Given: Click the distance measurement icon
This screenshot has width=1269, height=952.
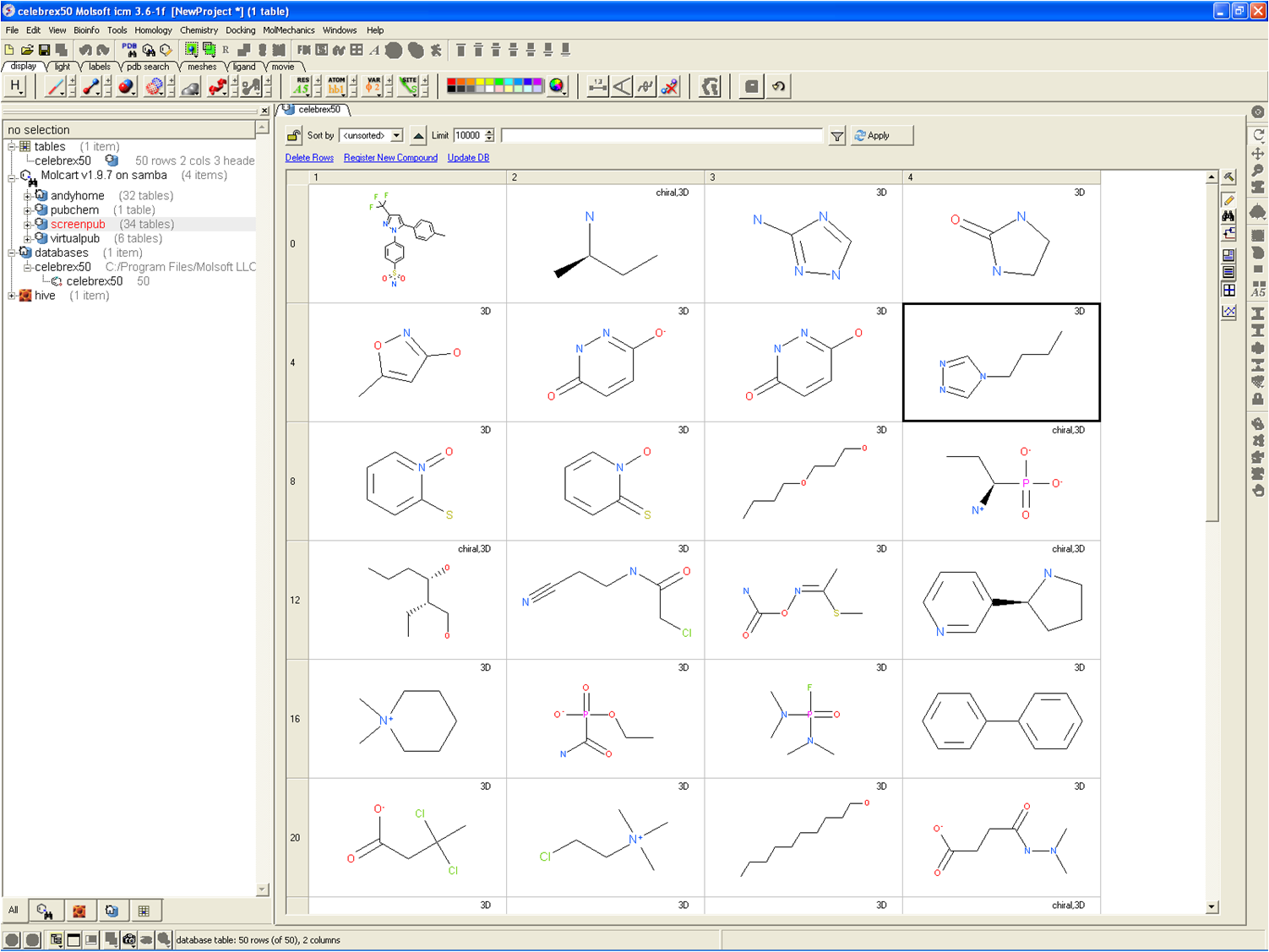Looking at the screenshot, I should 598,86.
